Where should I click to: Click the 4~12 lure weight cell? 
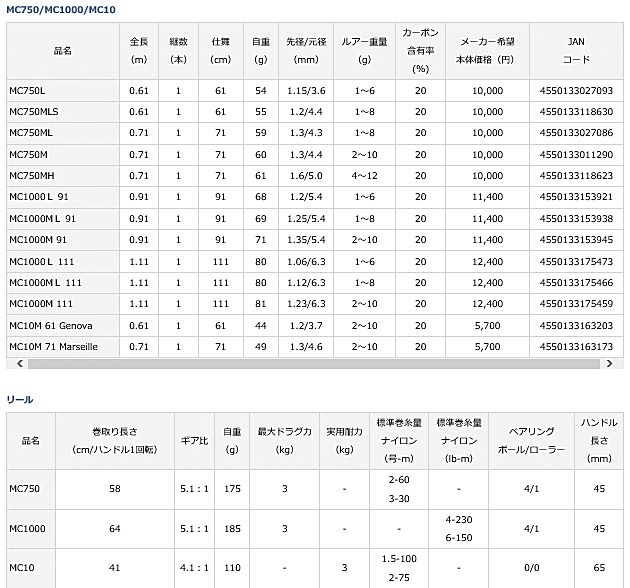(x=364, y=176)
